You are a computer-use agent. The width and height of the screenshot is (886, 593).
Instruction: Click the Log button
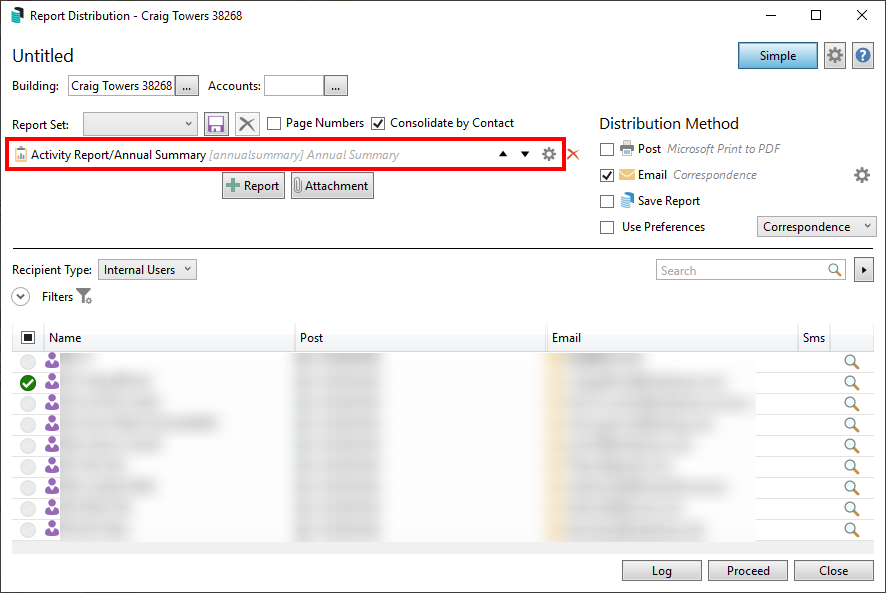pyautogui.click(x=662, y=570)
